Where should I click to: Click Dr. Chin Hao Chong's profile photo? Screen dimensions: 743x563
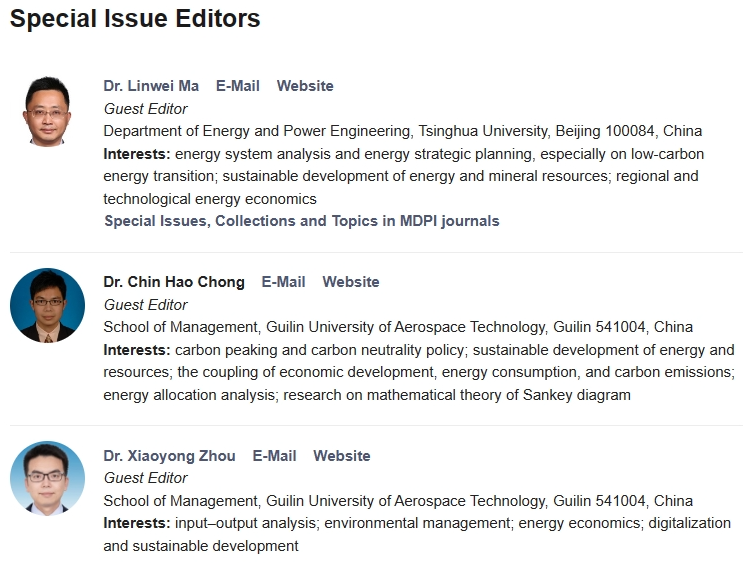47,305
